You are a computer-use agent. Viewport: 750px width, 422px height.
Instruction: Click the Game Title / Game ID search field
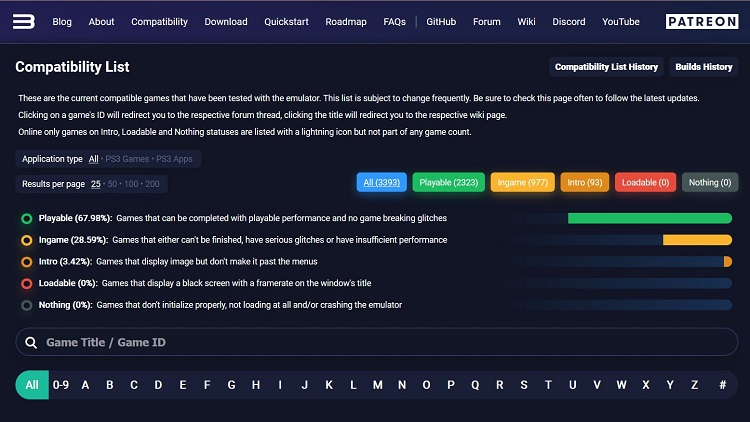point(380,342)
